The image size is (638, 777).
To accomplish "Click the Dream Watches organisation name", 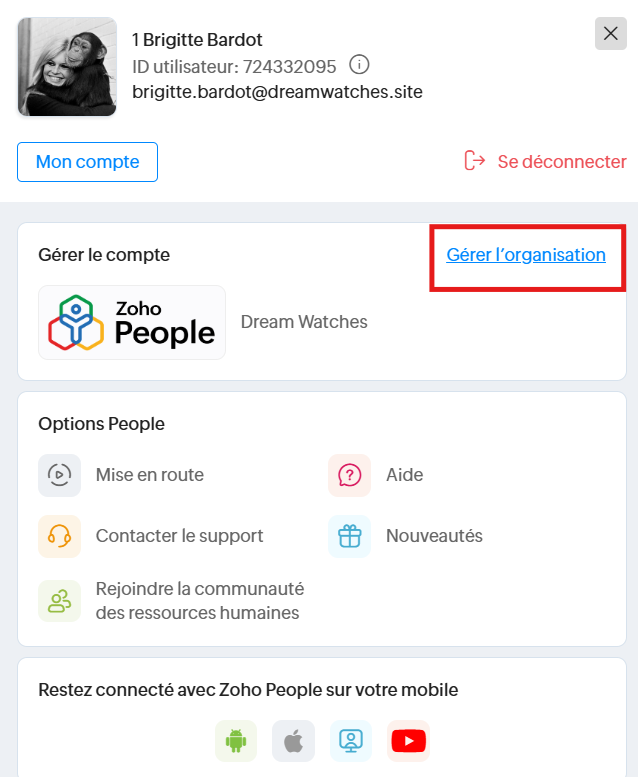I will click(x=304, y=322).
